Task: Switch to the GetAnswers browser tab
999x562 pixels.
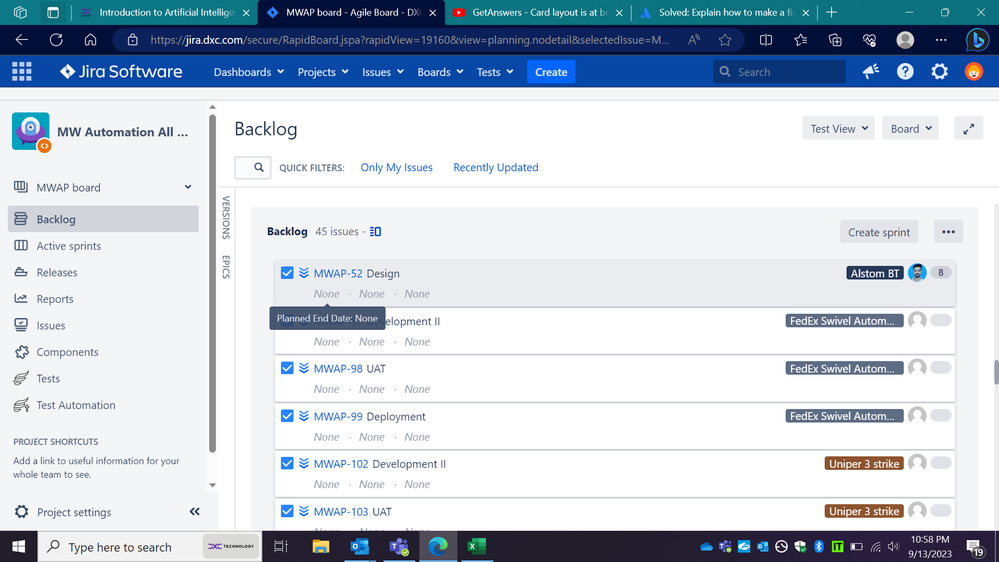Action: [x=538, y=12]
